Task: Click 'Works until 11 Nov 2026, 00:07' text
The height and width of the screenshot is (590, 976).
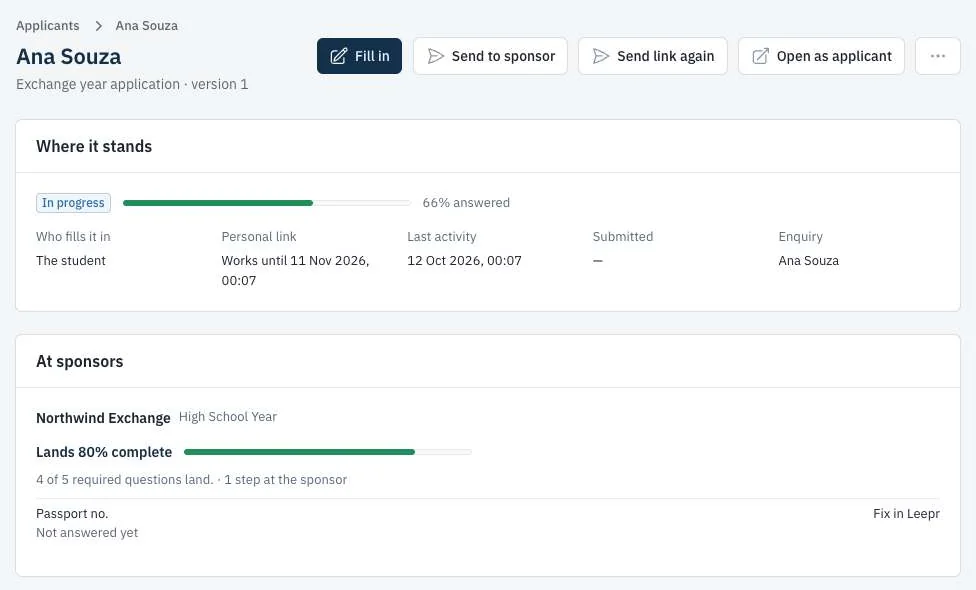Action: click(x=296, y=271)
